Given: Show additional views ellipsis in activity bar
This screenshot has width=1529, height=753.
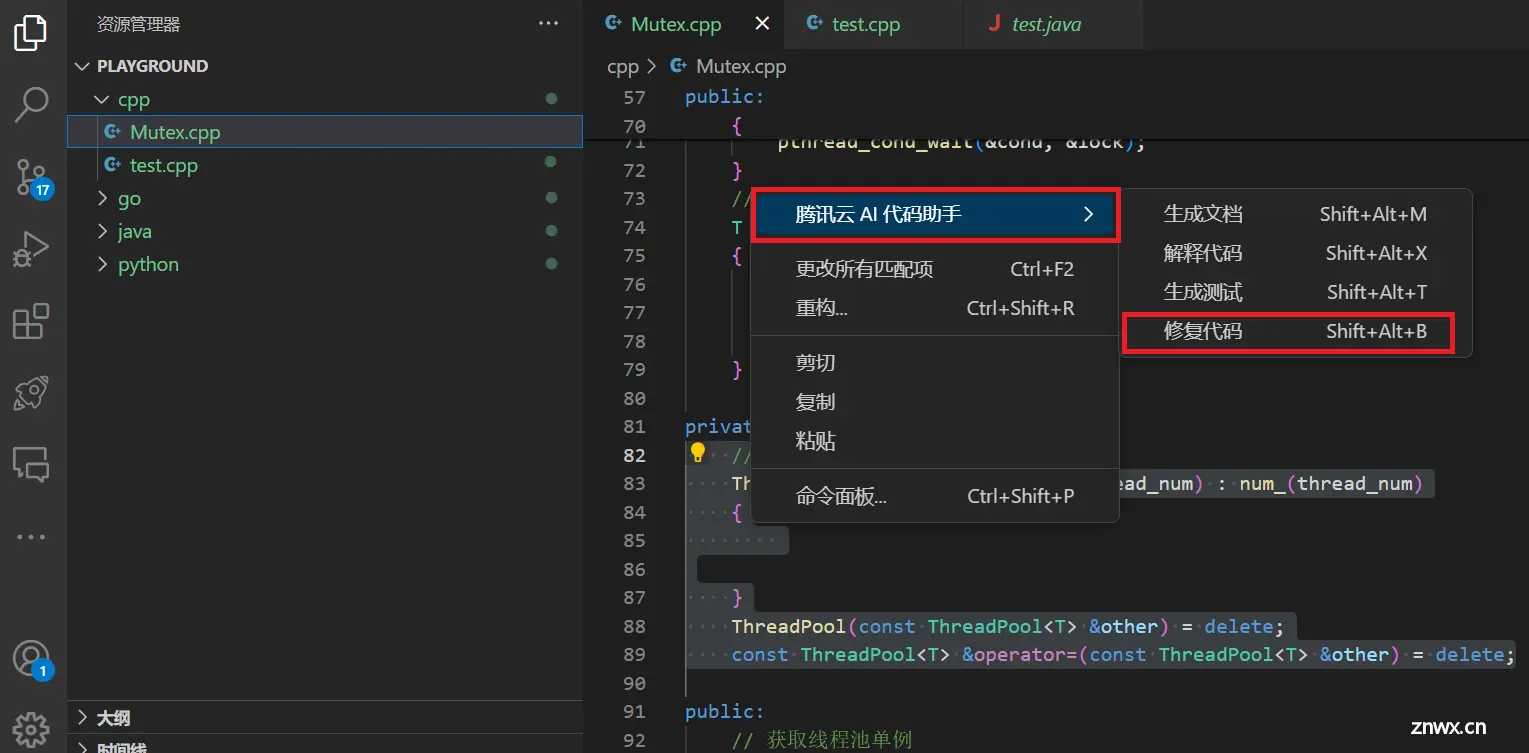Looking at the screenshot, I should pyautogui.click(x=31, y=537).
